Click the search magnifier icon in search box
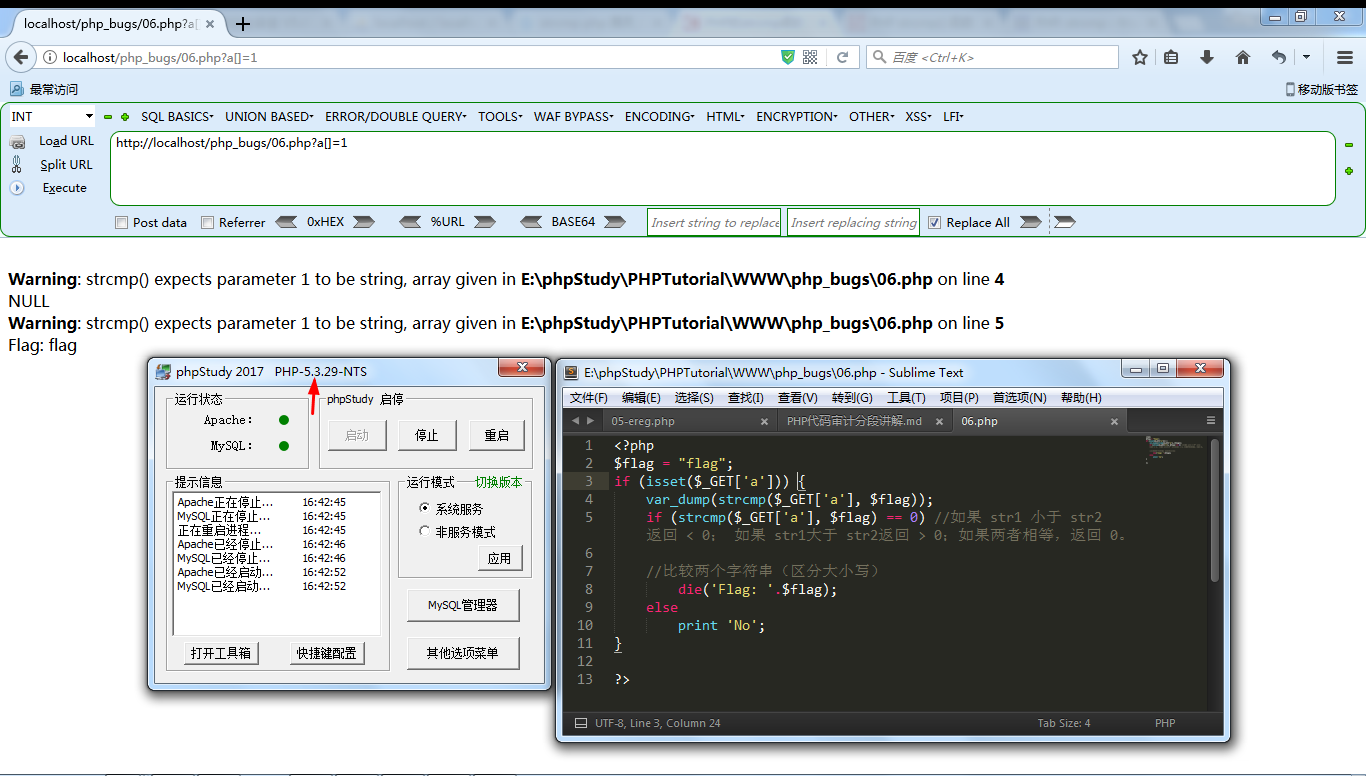 [880, 58]
